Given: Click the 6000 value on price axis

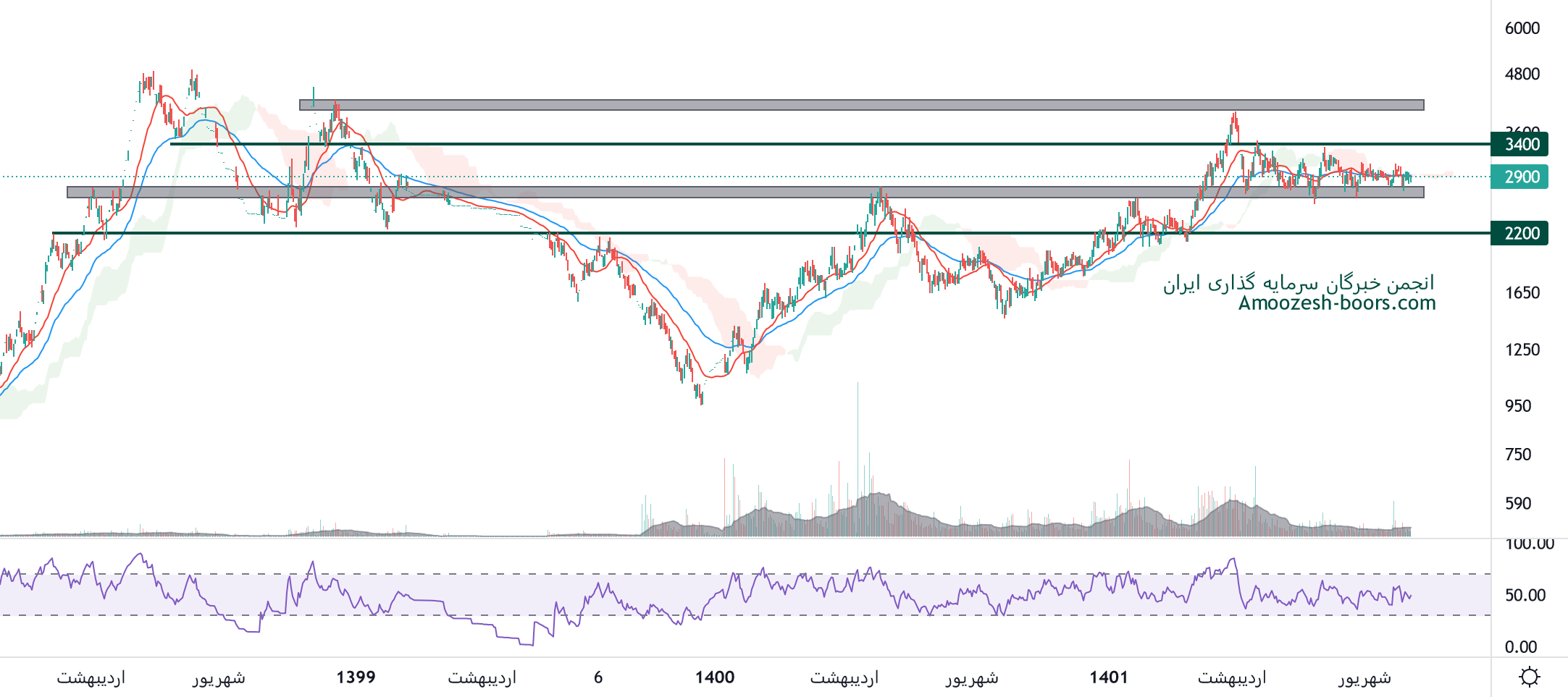Looking at the screenshot, I should coord(1522,28).
